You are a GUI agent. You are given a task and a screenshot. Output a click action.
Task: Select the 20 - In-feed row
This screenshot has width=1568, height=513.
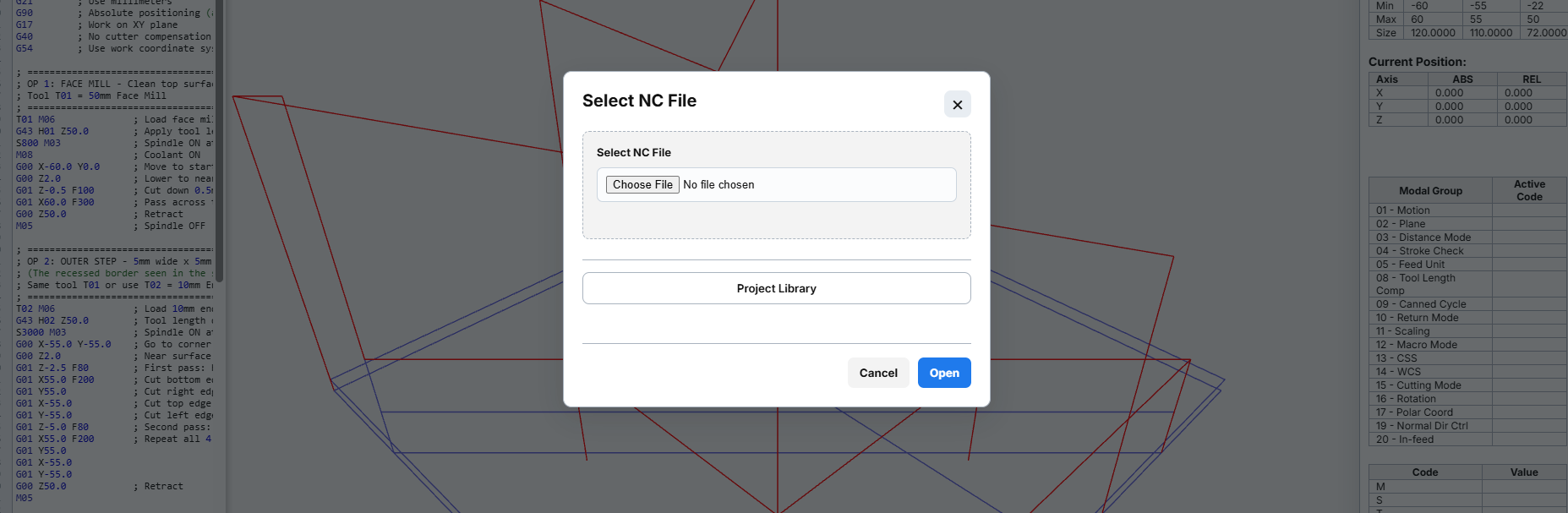pos(1467,439)
